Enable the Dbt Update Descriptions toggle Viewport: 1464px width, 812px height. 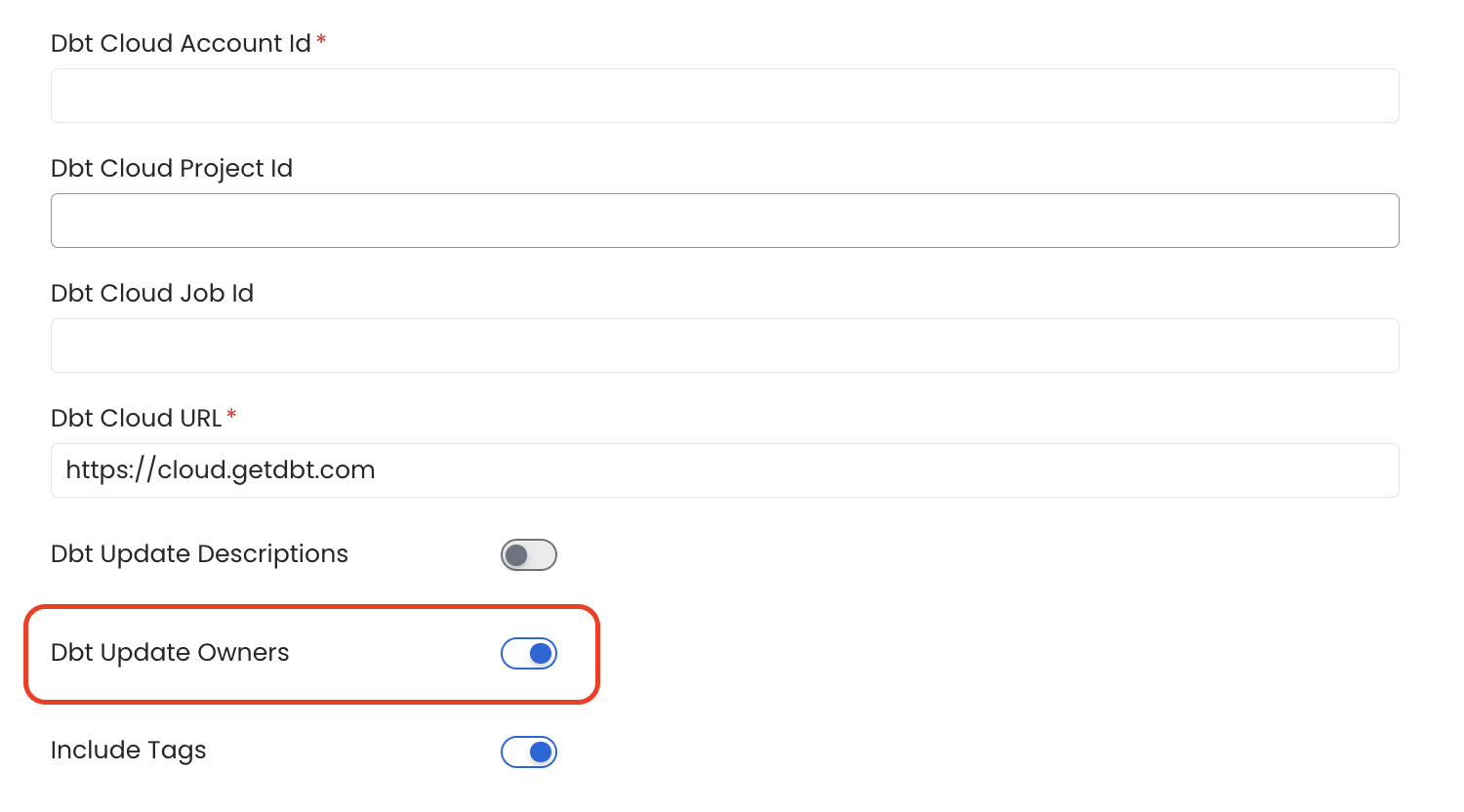point(529,555)
